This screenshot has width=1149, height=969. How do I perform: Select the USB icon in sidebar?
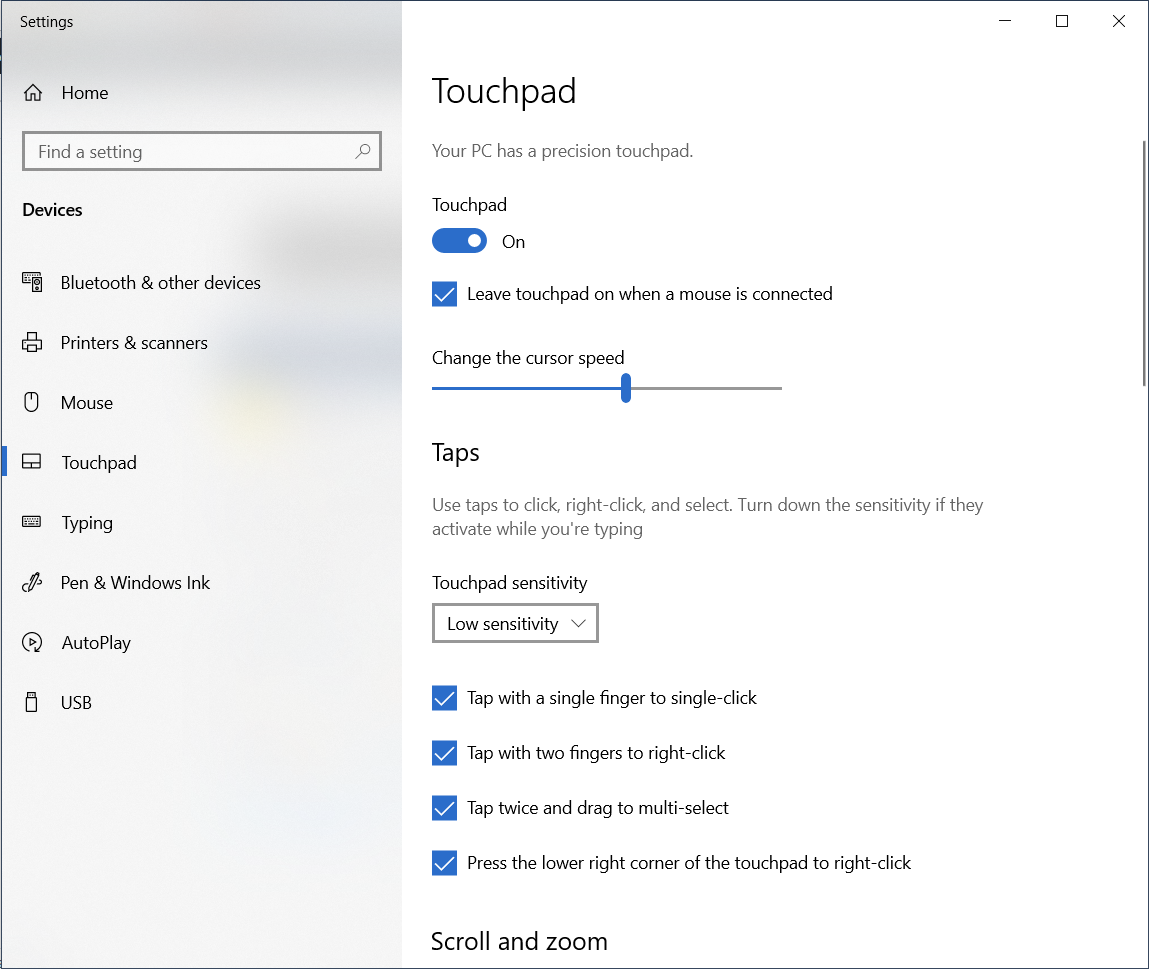(32, 703)
